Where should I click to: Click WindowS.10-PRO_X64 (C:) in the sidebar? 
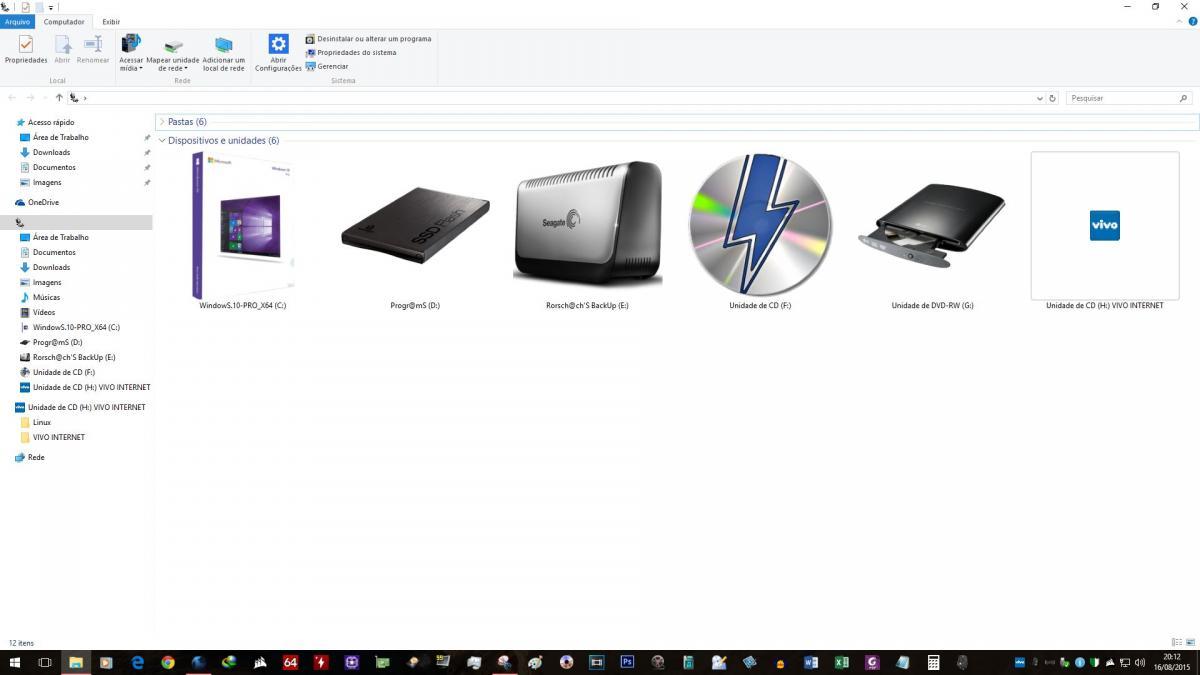click(x=76, y=327)
